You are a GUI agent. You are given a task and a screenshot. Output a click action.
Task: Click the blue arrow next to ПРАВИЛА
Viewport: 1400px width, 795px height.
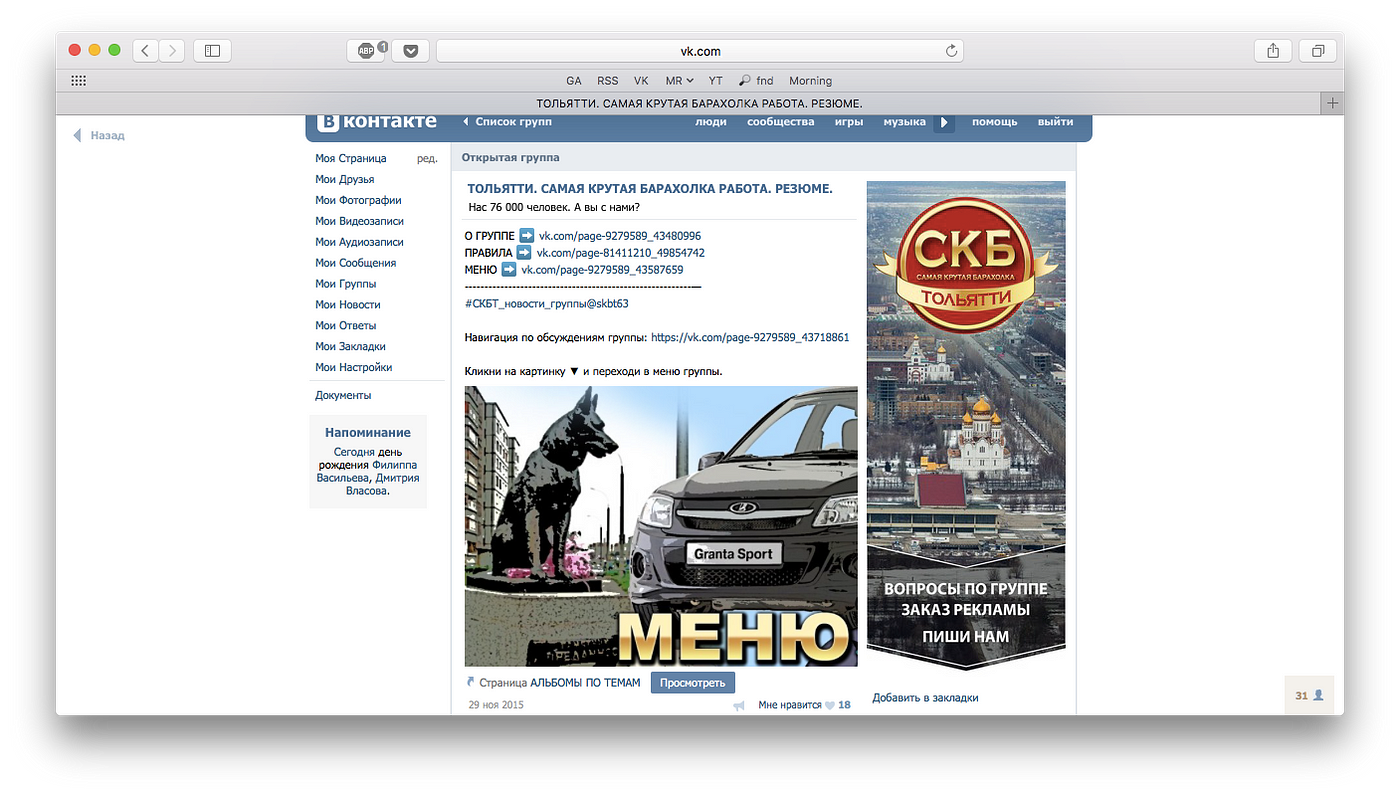point(524,253)
